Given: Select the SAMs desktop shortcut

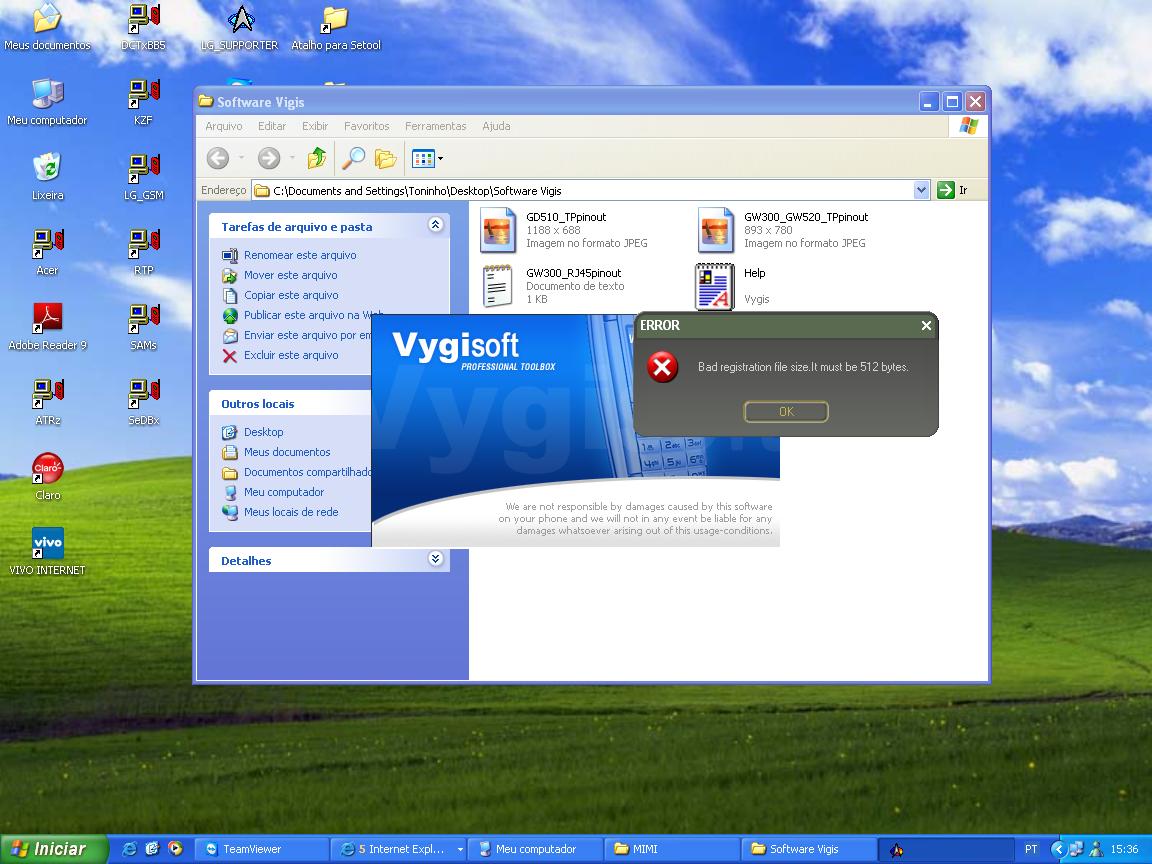Looking at the screenshot, I should (x=143, y=327).
